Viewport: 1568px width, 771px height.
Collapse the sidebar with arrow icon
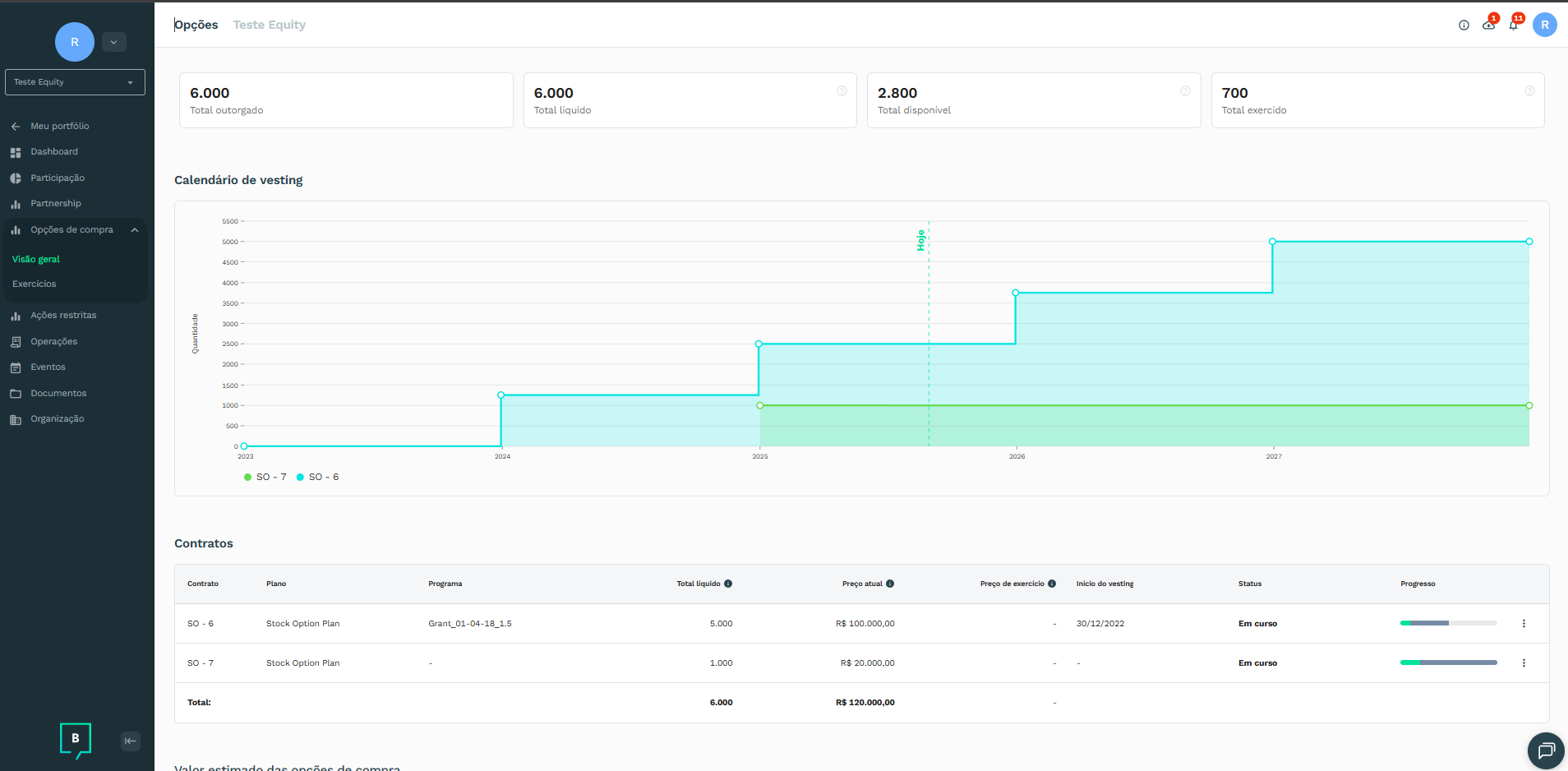131,741
